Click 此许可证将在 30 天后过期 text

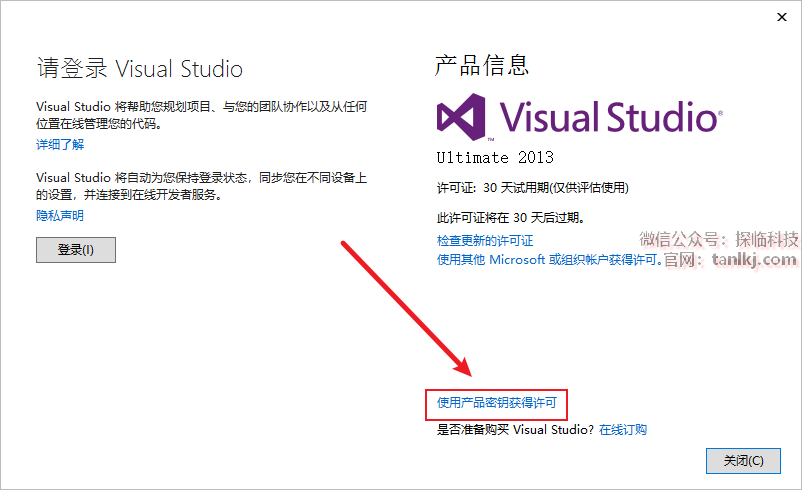[x=510, y=218]
